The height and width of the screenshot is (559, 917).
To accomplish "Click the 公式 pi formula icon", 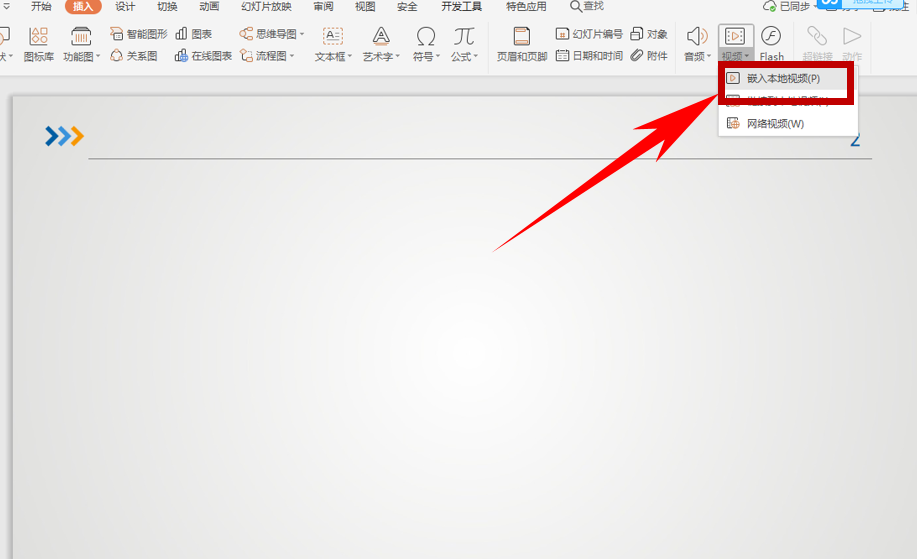I will (464, 36).
